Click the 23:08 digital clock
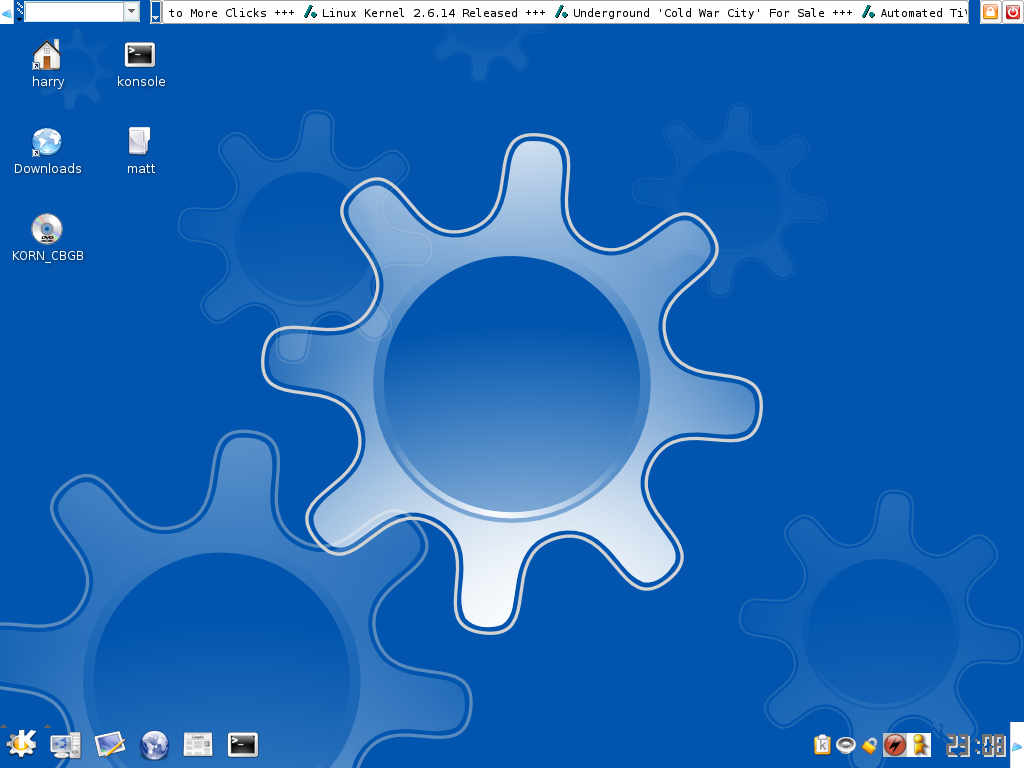1024x768 pixels. point(976,745)
